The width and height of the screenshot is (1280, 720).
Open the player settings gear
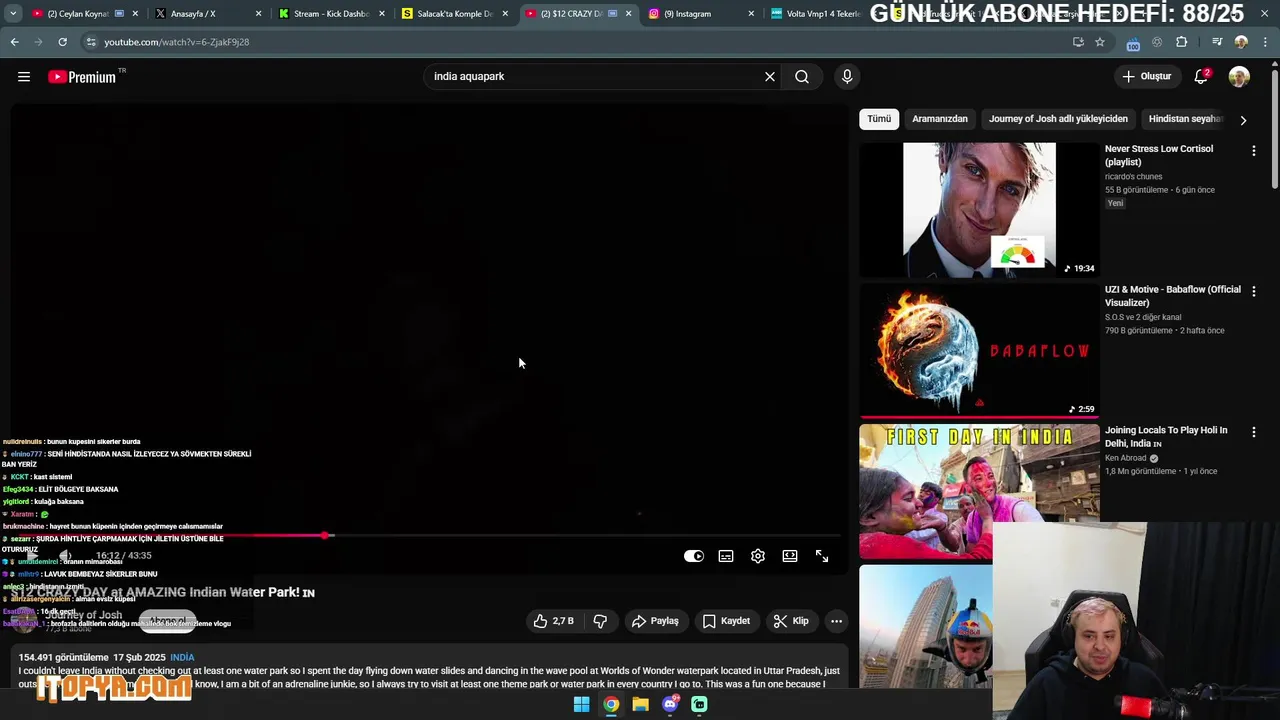(x=758, y=556)
